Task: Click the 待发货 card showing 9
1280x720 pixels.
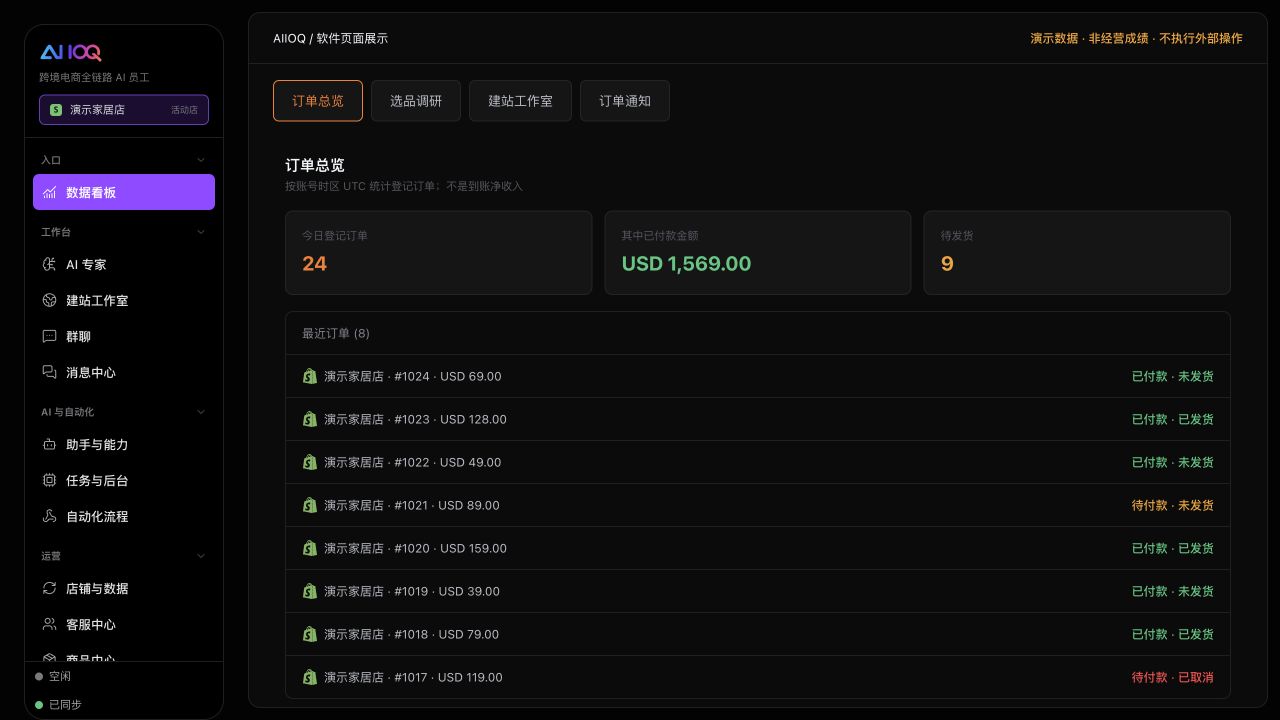Action: [1077, 253]
